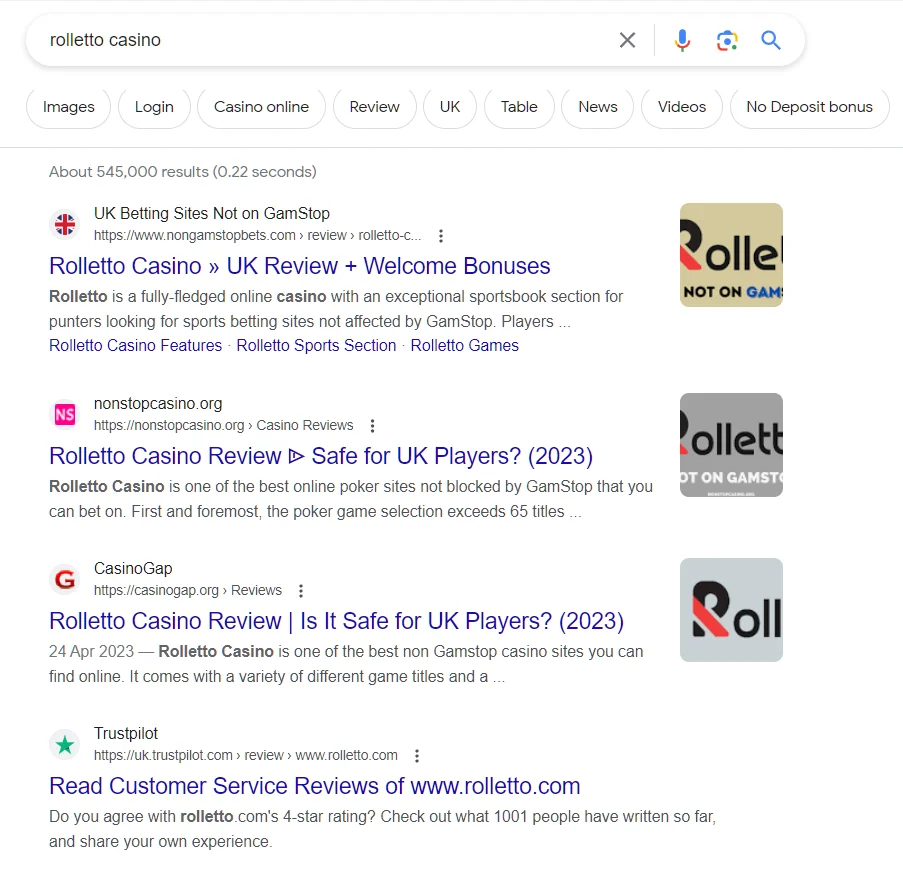Open options menu for Trustpilot result
The height and width of the screenshot is (870, 903).
[417, 755]
